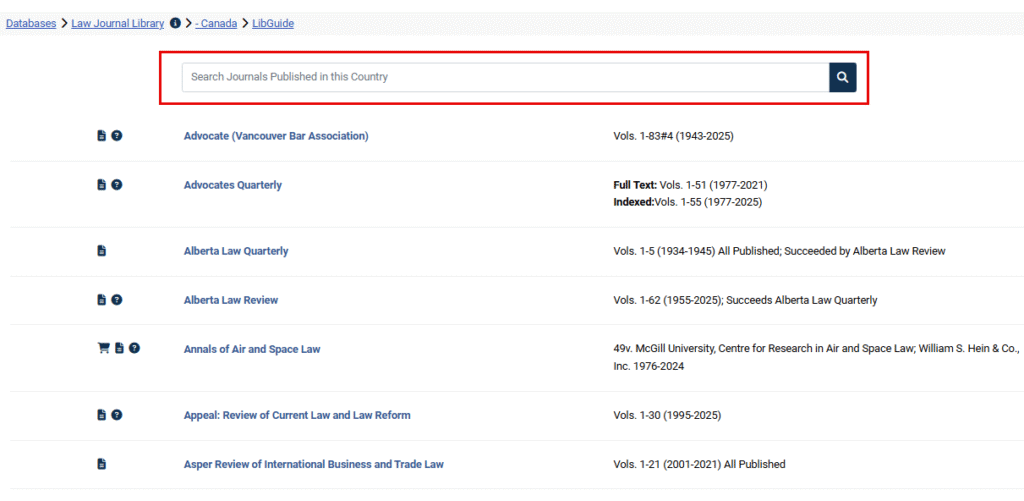Click info icon next to Law Journal Library
Image resolution: width=1024 pixels, height=501 pixels.
(x=176, y=23)
